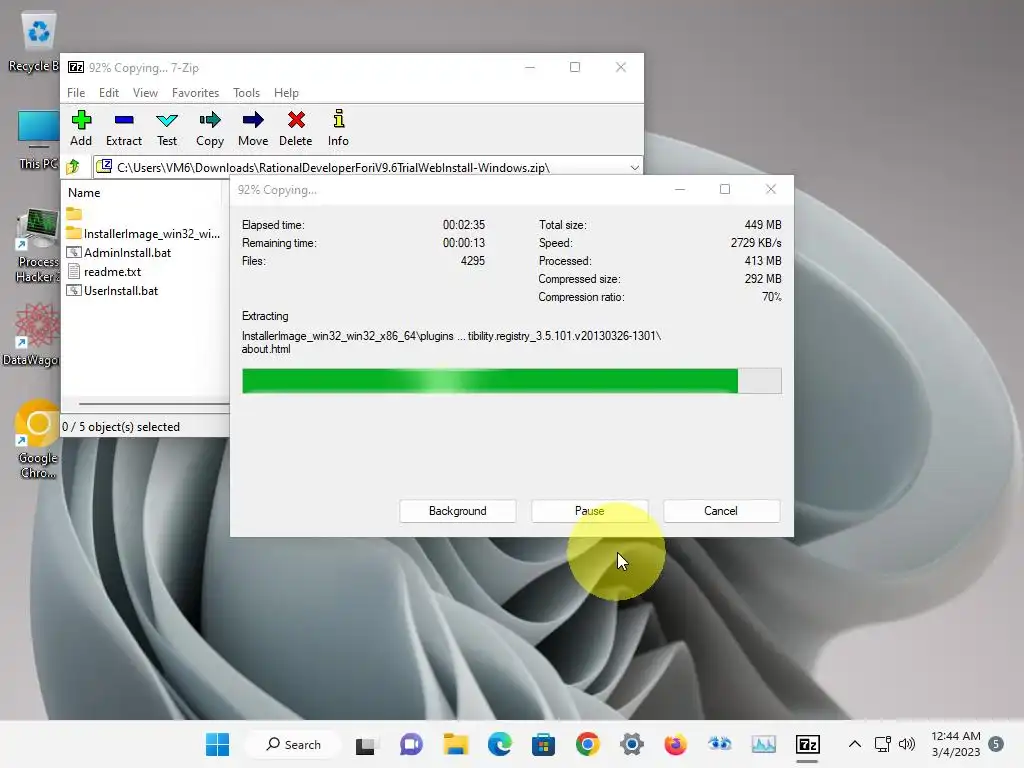Pause the extraction
Image resolution: width=1024 pixels, height=768 pixels.
pos(590,511)
